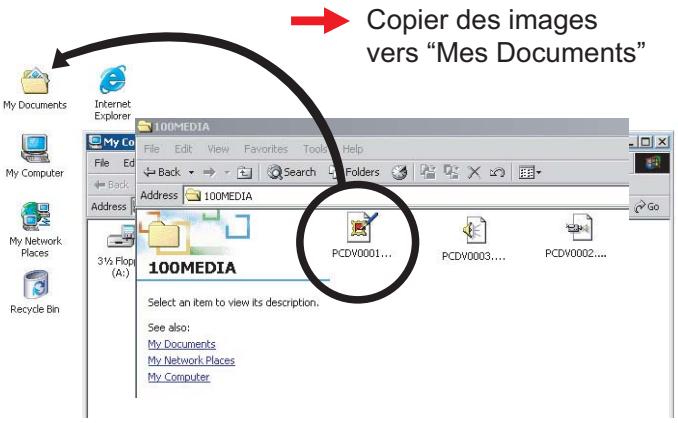Open the Views dropdown button
This screenshot has height=423, width=678.
click(x=530, y=173)
